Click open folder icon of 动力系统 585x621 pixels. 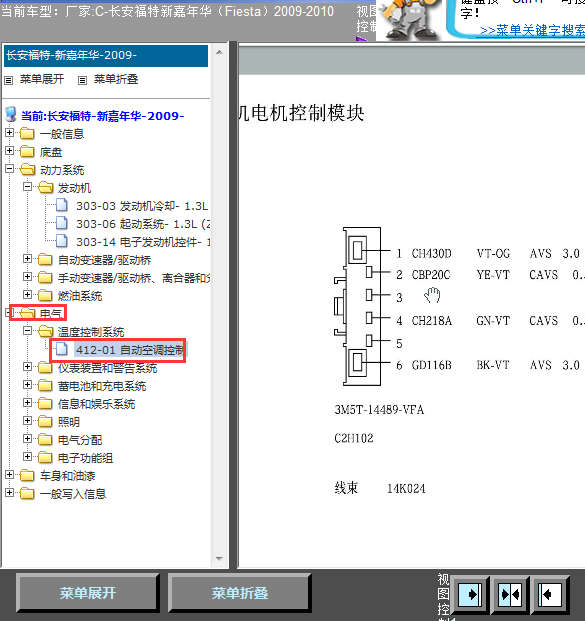click(x=27, y=170)
